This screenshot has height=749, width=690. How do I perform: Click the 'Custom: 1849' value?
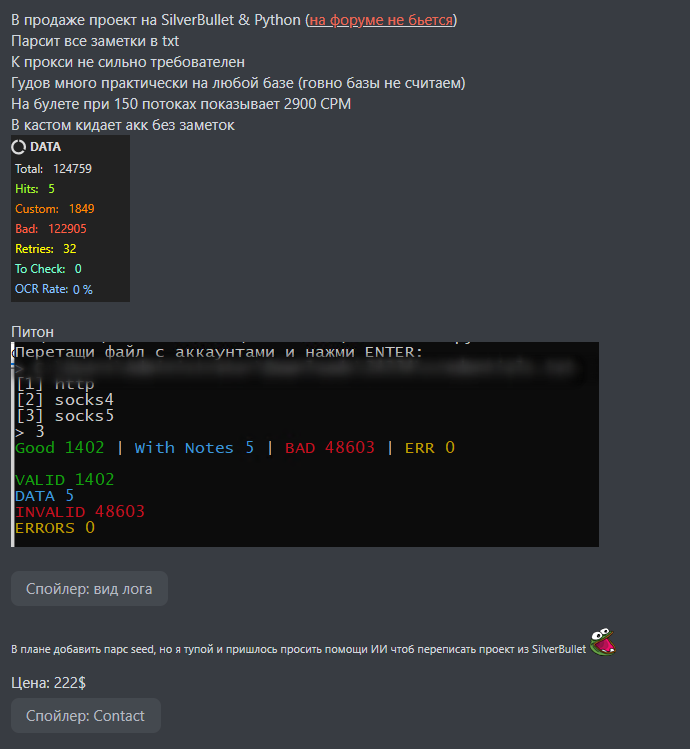click(x=54, y=209)
